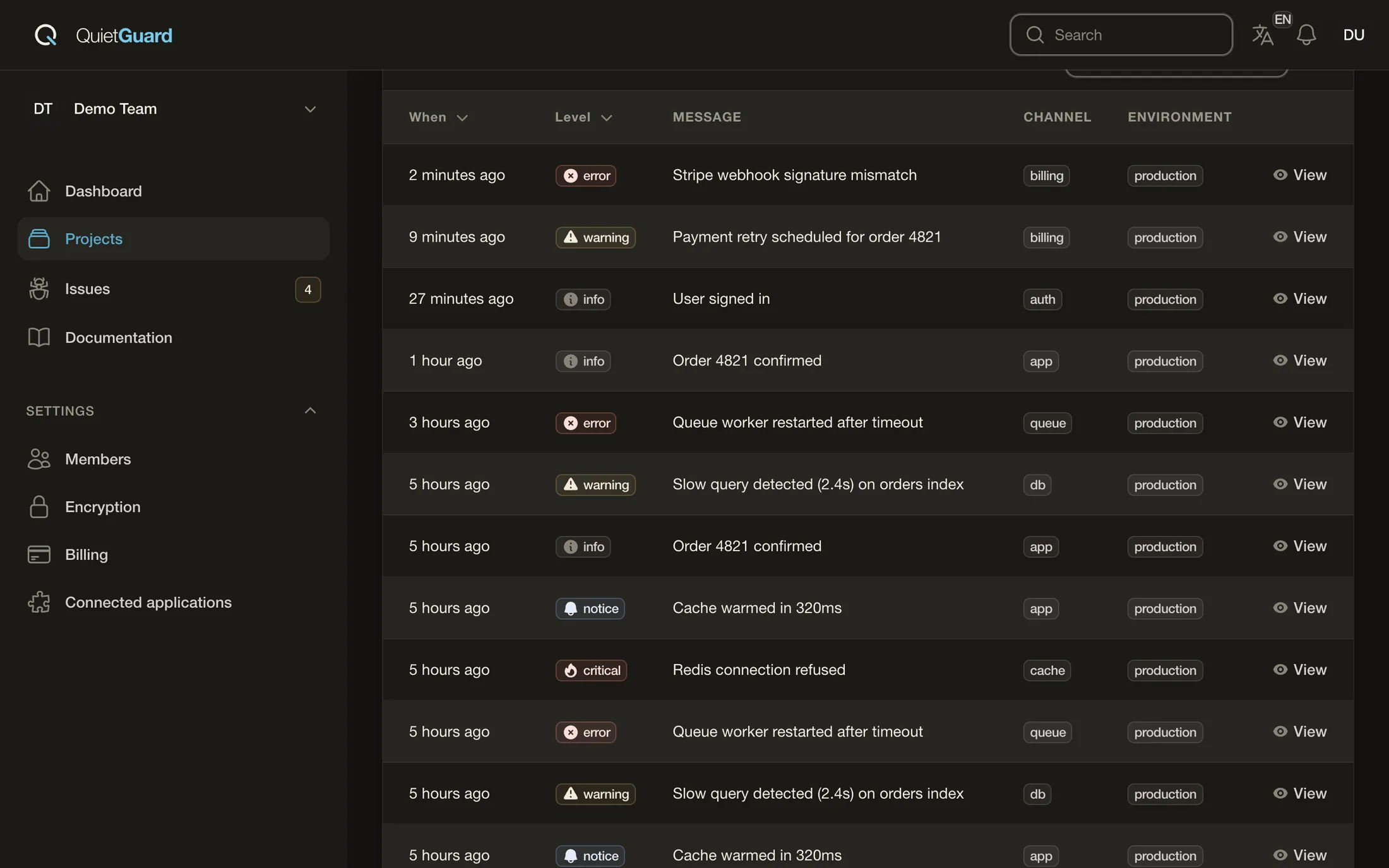View the Redis connection refused log
The height and width of the screenshot is (868, 1389).
(x=1300, y=669)
